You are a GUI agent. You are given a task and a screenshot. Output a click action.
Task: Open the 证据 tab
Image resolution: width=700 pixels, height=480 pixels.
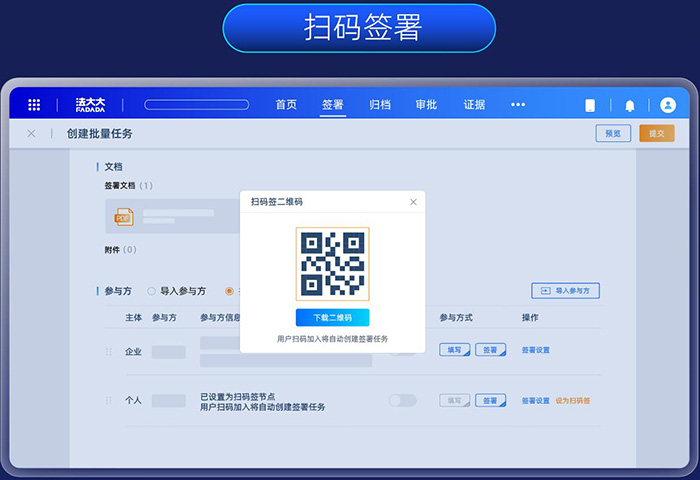[474, 105]
